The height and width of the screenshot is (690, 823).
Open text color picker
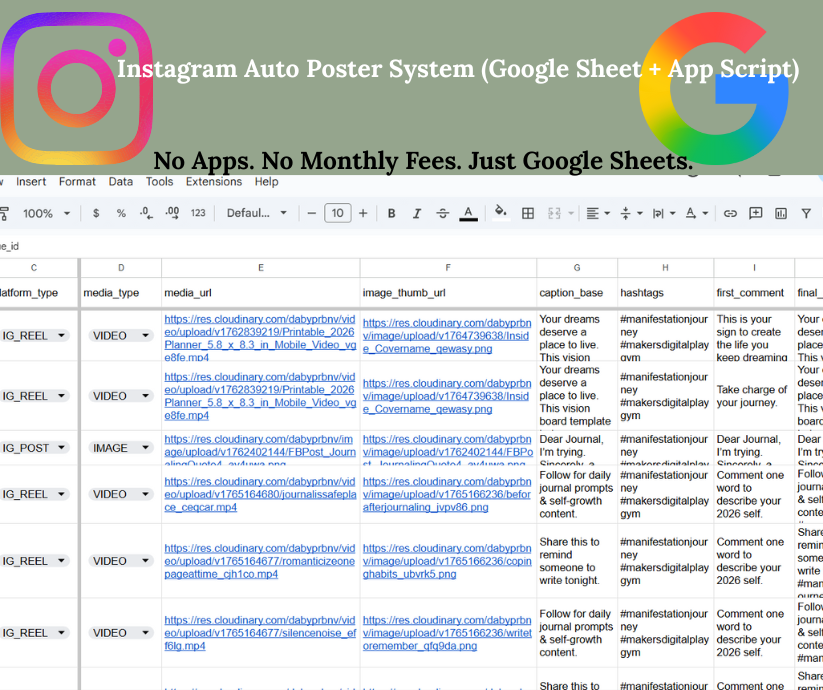pyautogui.click(x=468, y=214)
